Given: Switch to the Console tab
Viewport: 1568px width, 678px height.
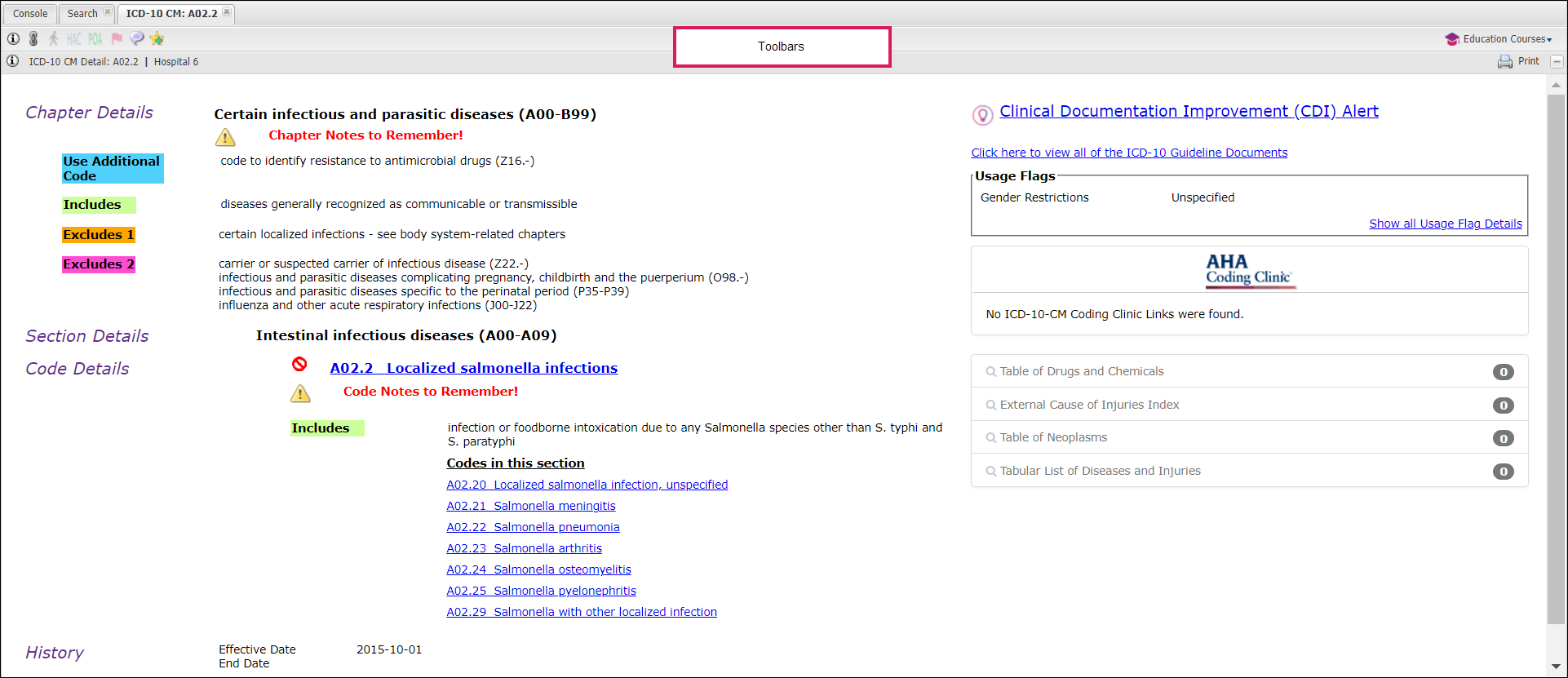Looking at the screenshot, I should (30, 13).
